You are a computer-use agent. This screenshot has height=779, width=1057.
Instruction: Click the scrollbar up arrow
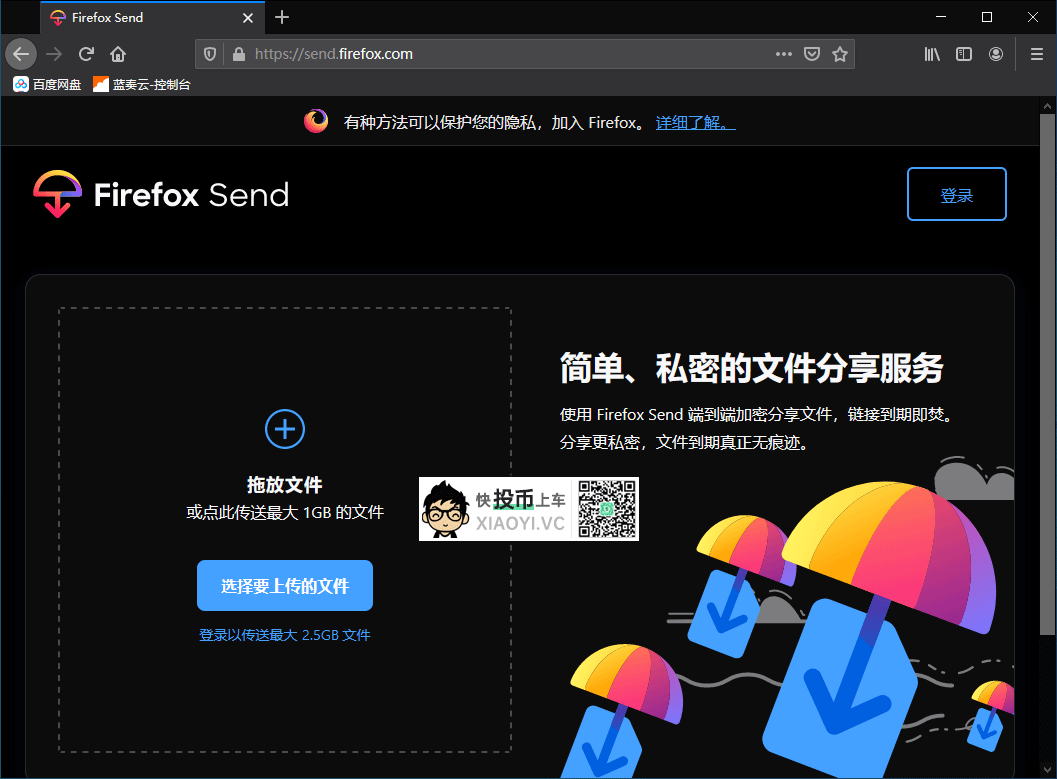(1047, 106)
